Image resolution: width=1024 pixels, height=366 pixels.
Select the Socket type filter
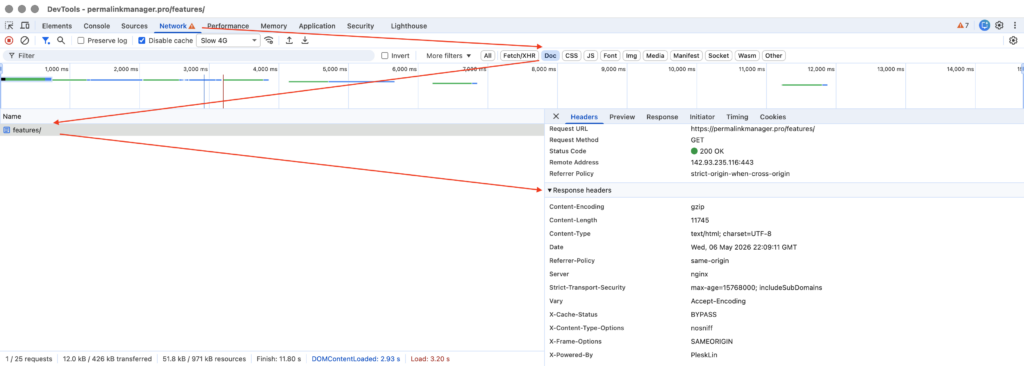point(718,56)
